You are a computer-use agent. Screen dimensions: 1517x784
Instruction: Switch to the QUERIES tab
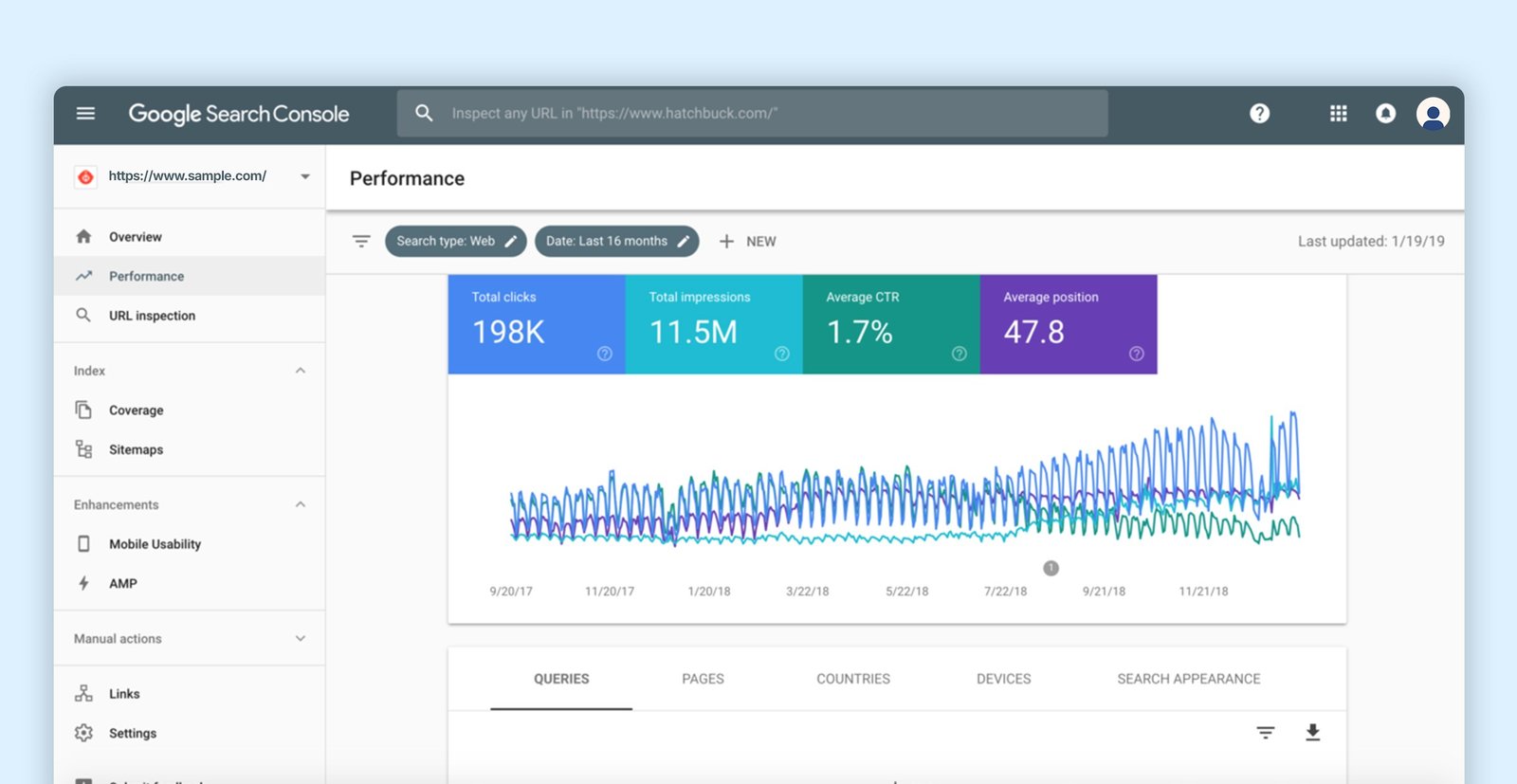point(561,679)
